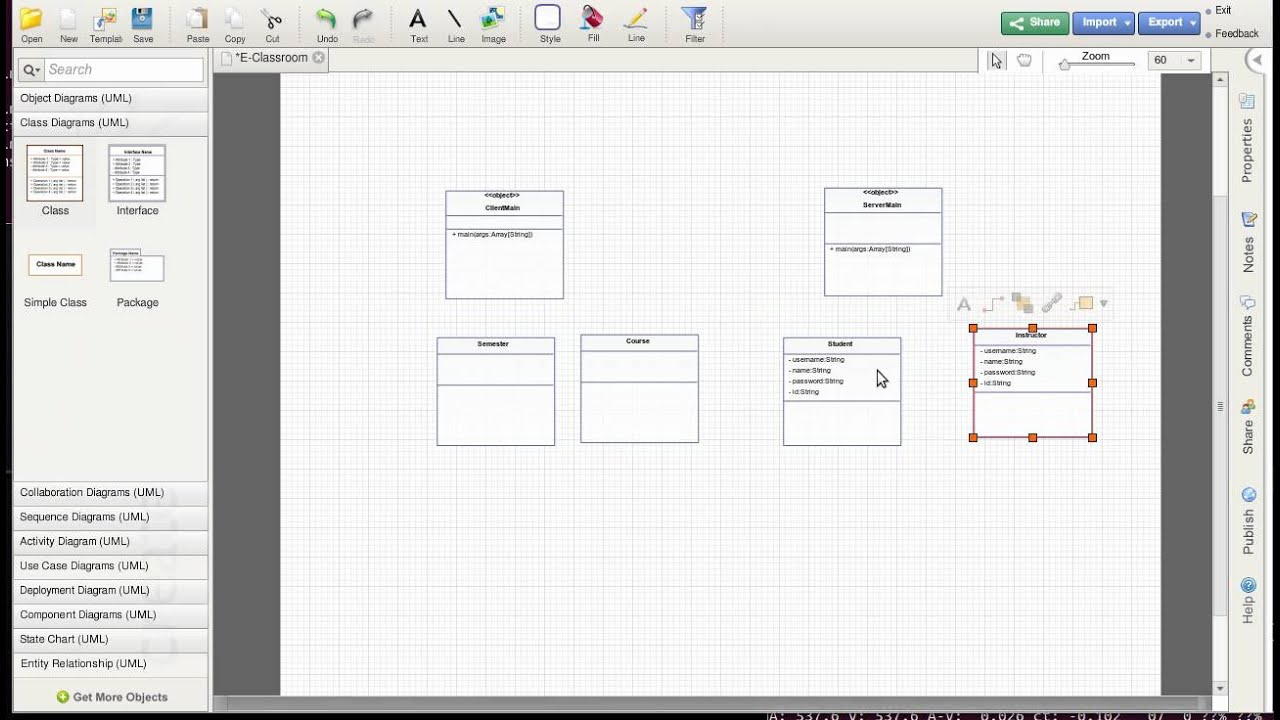The width and height of the screenshot is (1280, 720).
Task: Click the connector icon above Instructor class
Action: pyautogui.click(x=992, y=303)
